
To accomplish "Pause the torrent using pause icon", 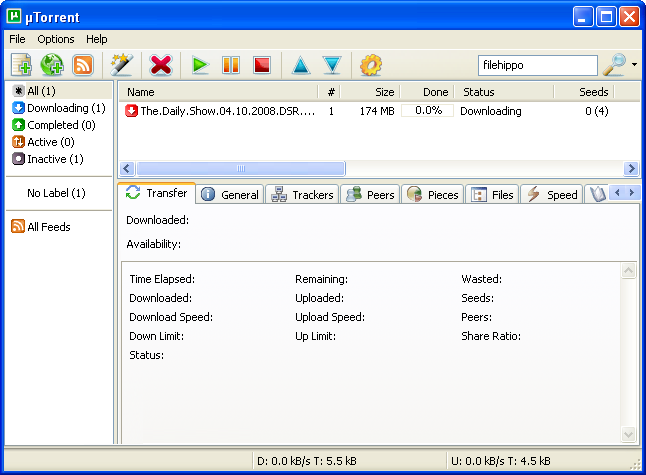I will click(x=231, y=65).
